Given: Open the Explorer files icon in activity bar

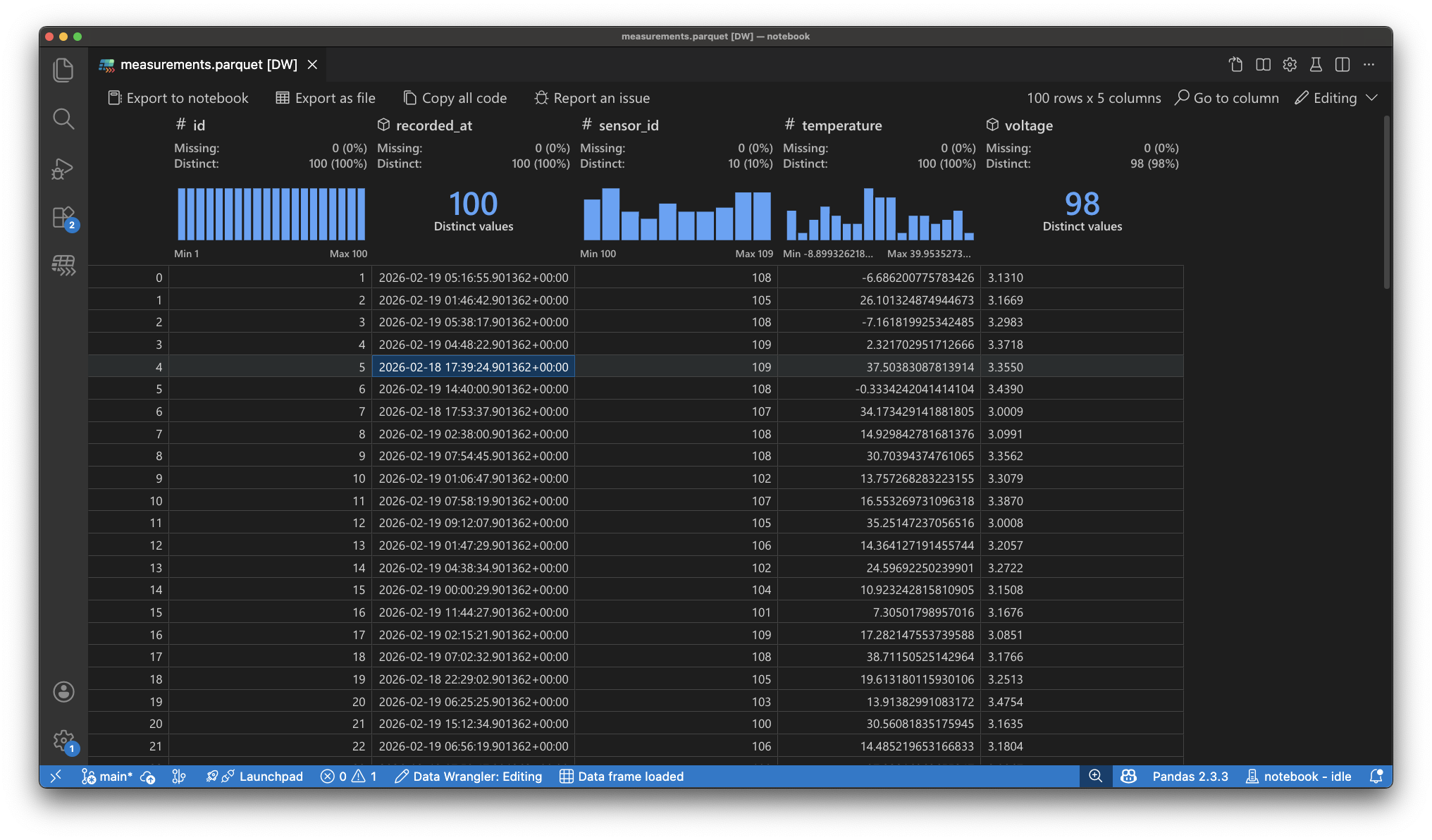Looking at the screenshot, I should [63, 70].
